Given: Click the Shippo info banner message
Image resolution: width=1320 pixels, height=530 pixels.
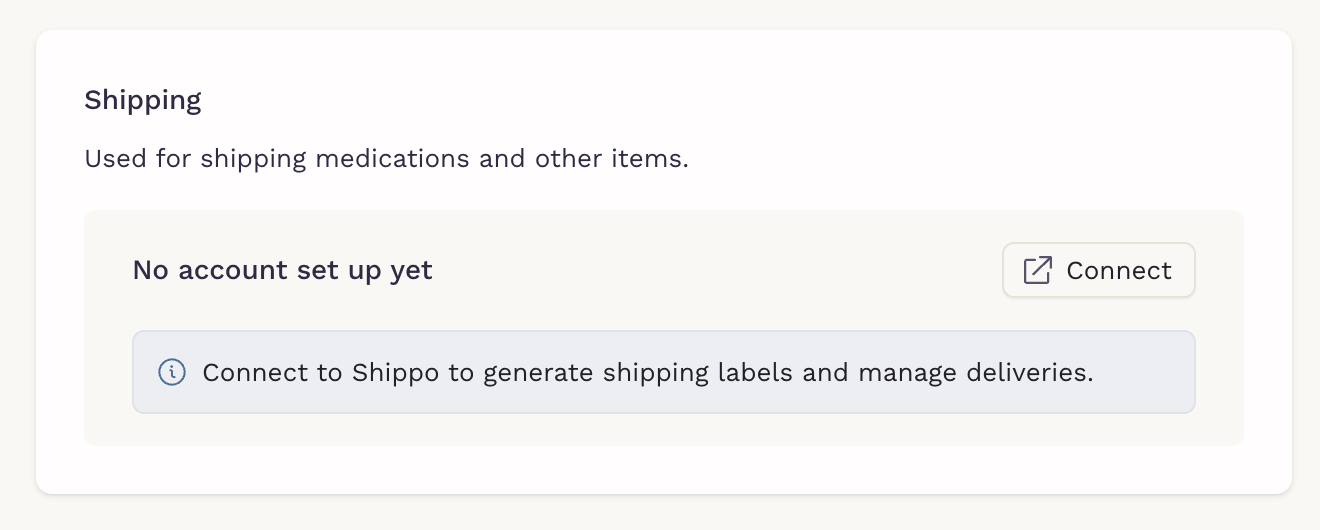Looking at the screenshot, I should 648,373.
